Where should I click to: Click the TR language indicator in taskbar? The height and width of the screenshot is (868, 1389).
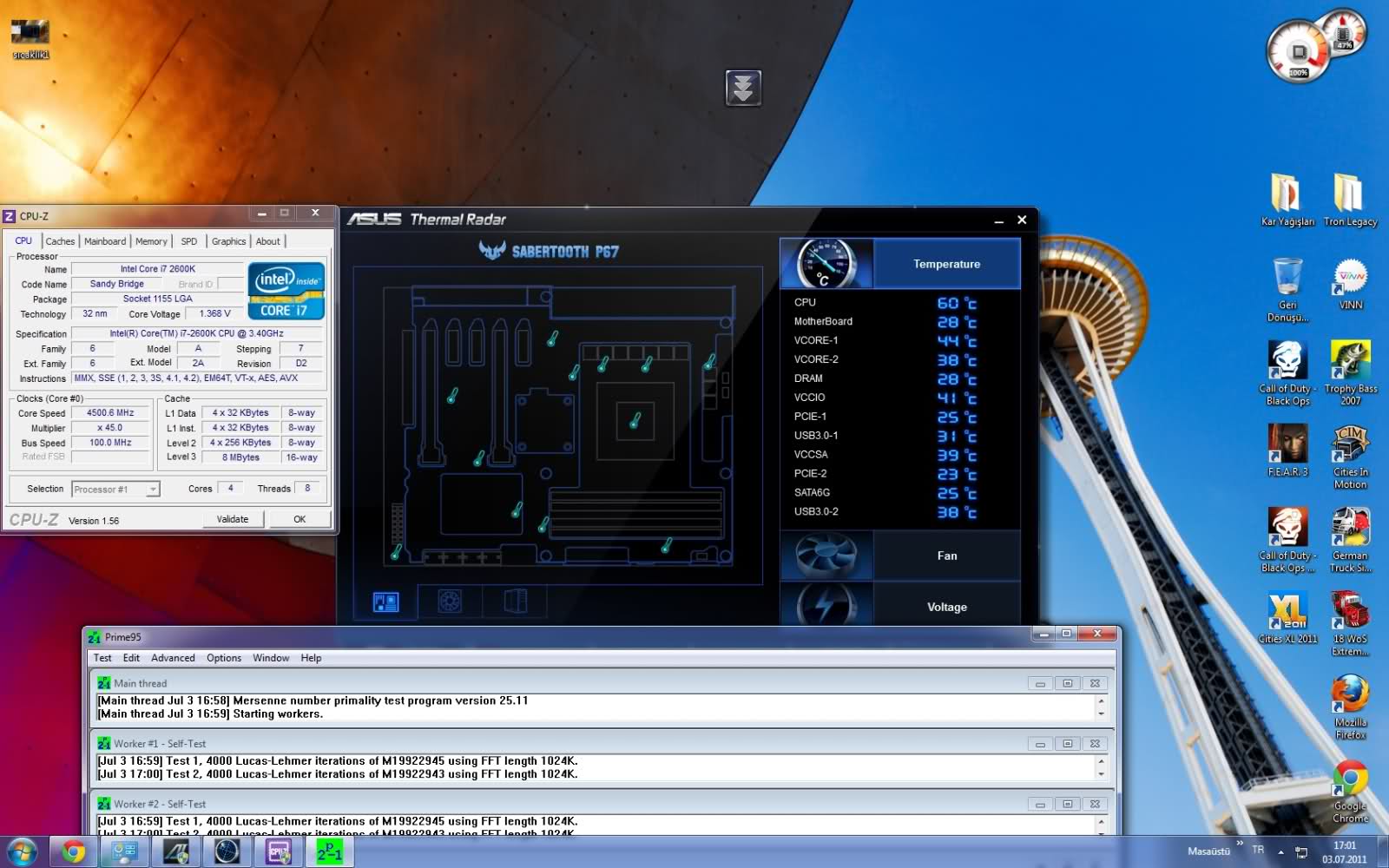1258,851
